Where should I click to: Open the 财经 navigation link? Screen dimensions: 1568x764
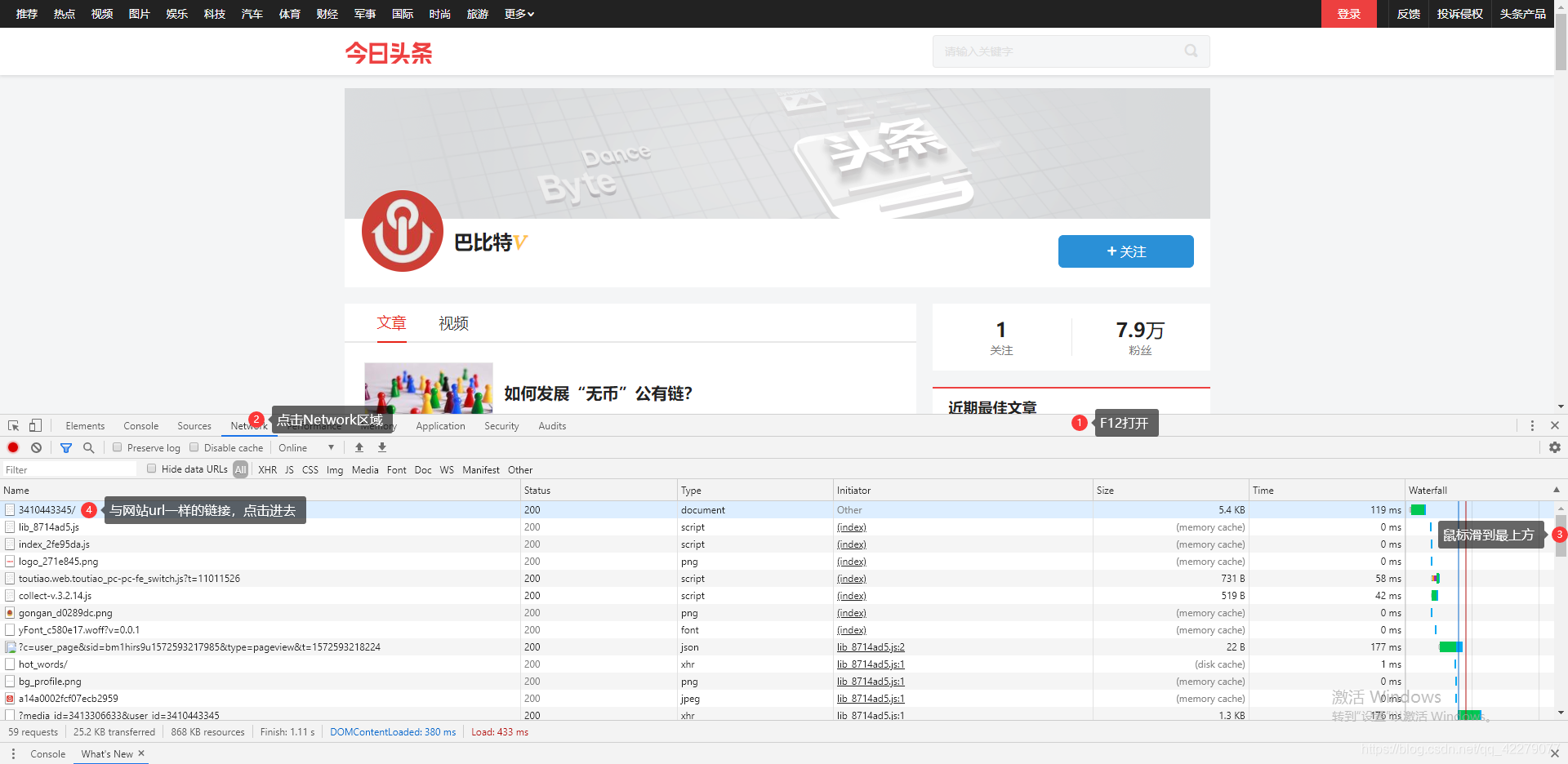pos(327,14)
